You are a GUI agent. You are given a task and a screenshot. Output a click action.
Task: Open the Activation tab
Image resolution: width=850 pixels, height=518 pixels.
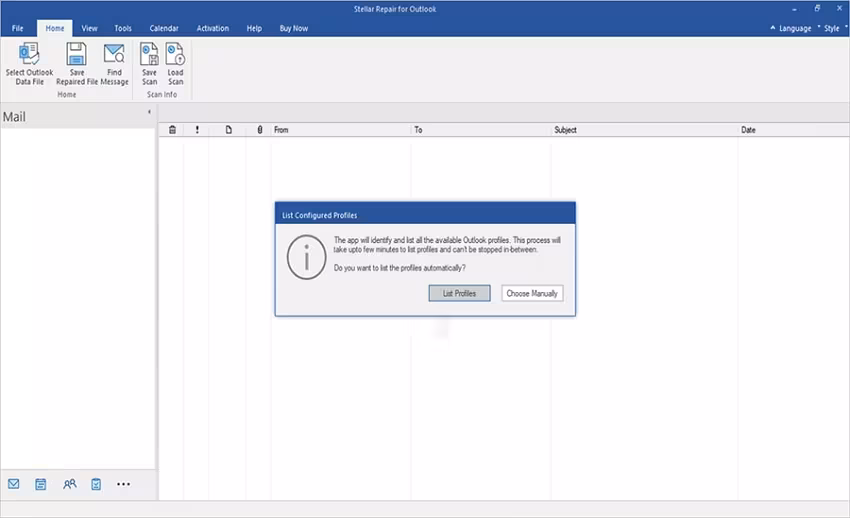(212, 28)
